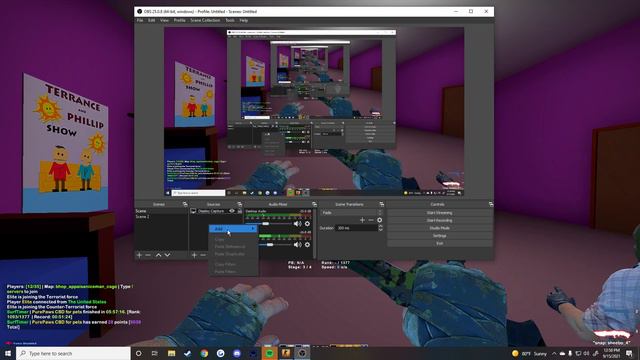
Task: Remove the selected scene with the minus icon
Action: tap(148, 255)
